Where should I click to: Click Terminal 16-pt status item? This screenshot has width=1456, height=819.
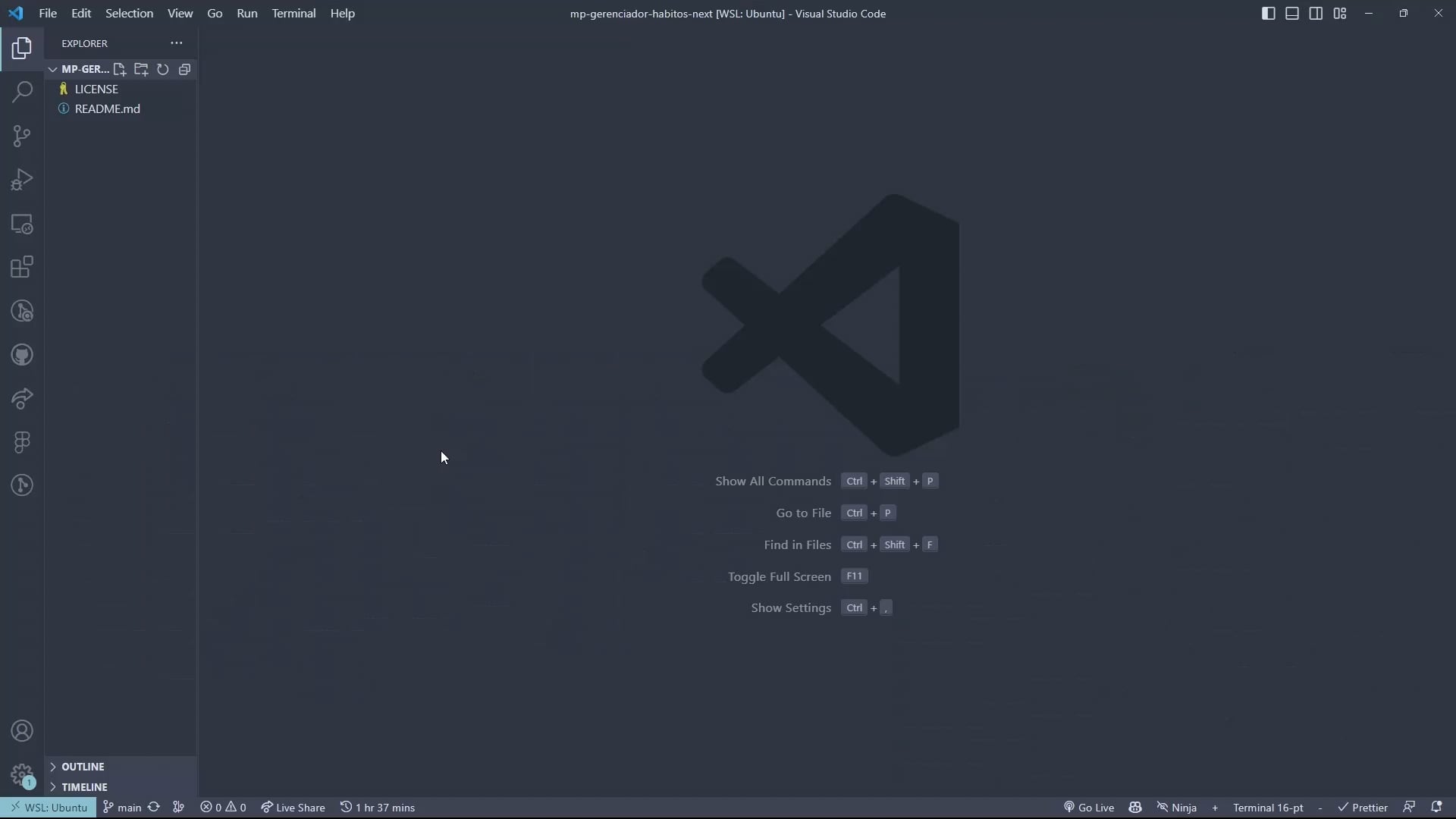(1268, 807)
